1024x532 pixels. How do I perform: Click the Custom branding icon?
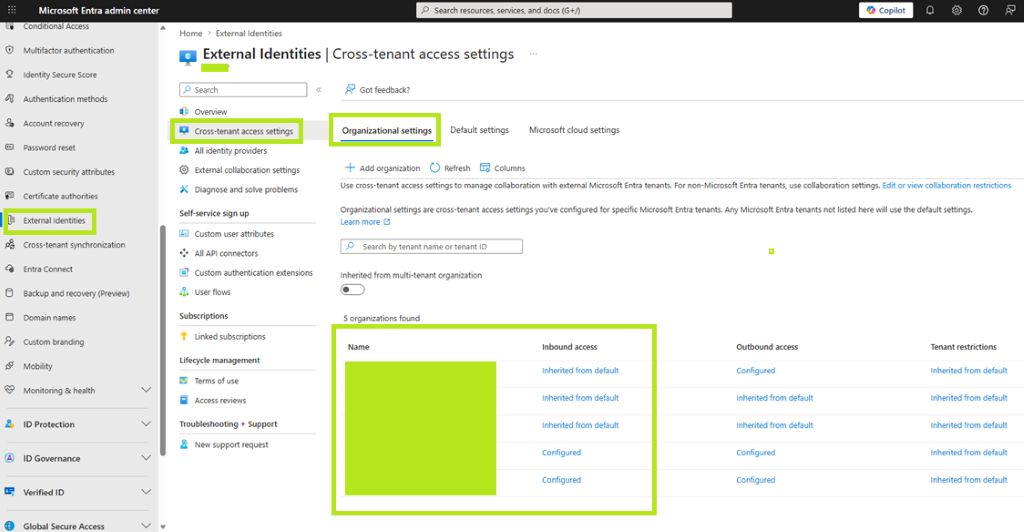[x=10, y=341]
